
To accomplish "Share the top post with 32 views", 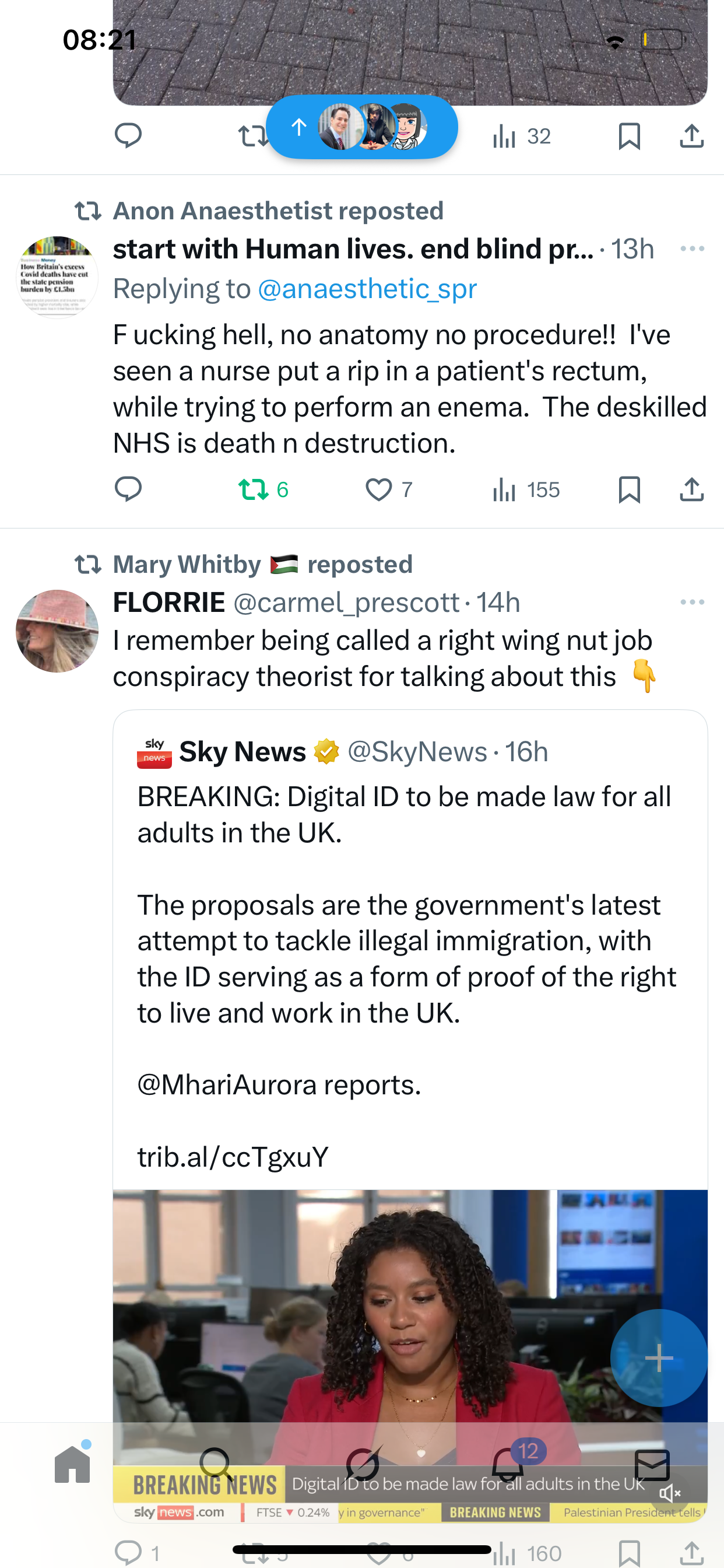I will coord(692,136).
